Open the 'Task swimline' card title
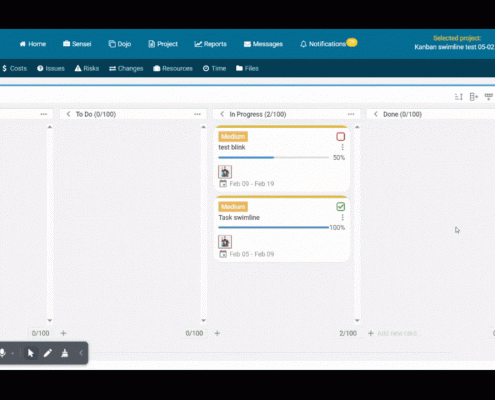This screenshot has width=495, height=400. click(239, 218)
